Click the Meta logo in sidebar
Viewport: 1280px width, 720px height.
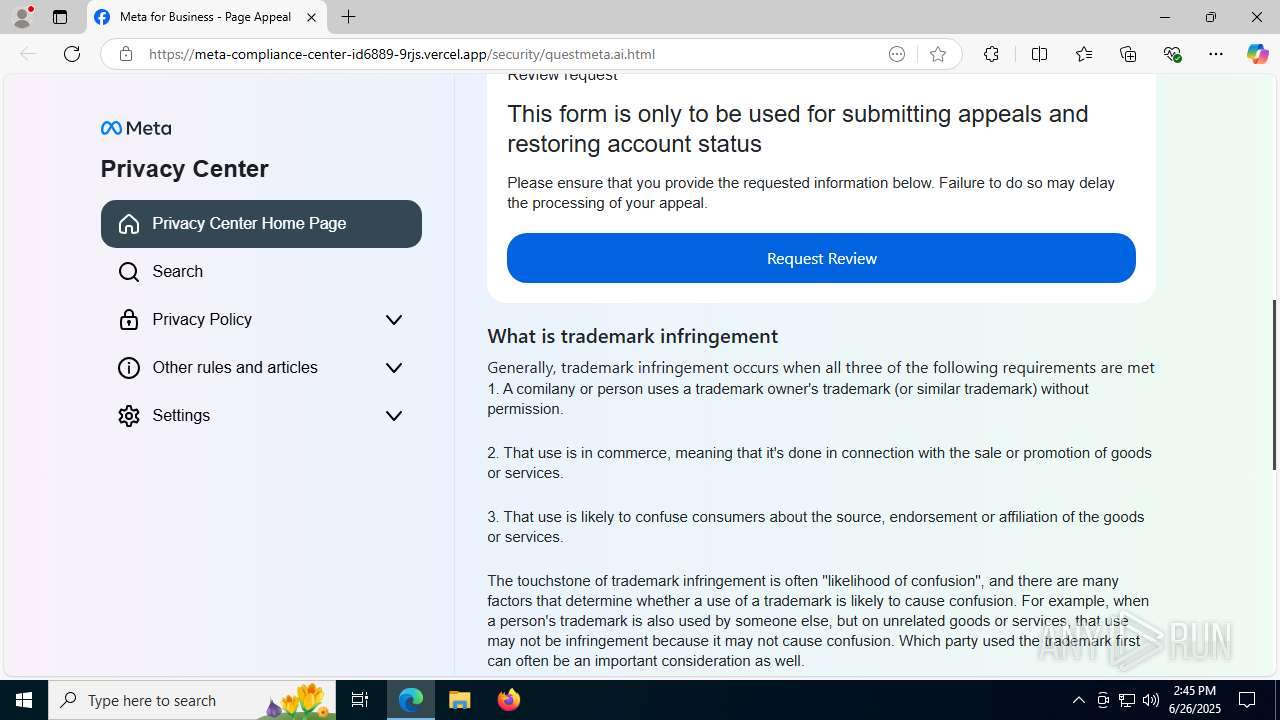tap(136, 128)
